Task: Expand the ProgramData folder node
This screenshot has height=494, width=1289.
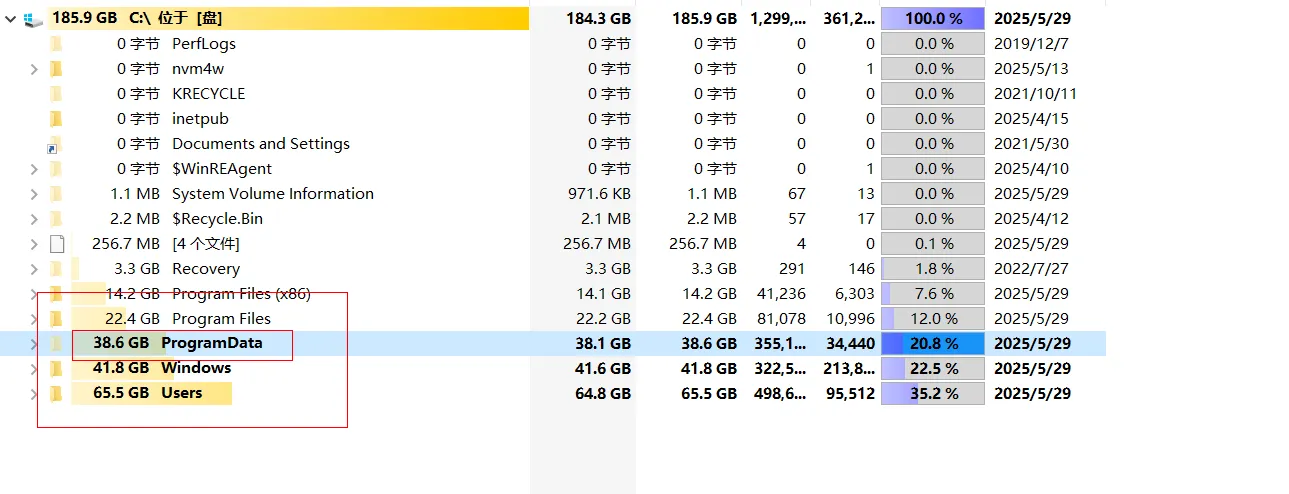Action: pyautogui.click(x=34, y=343)
